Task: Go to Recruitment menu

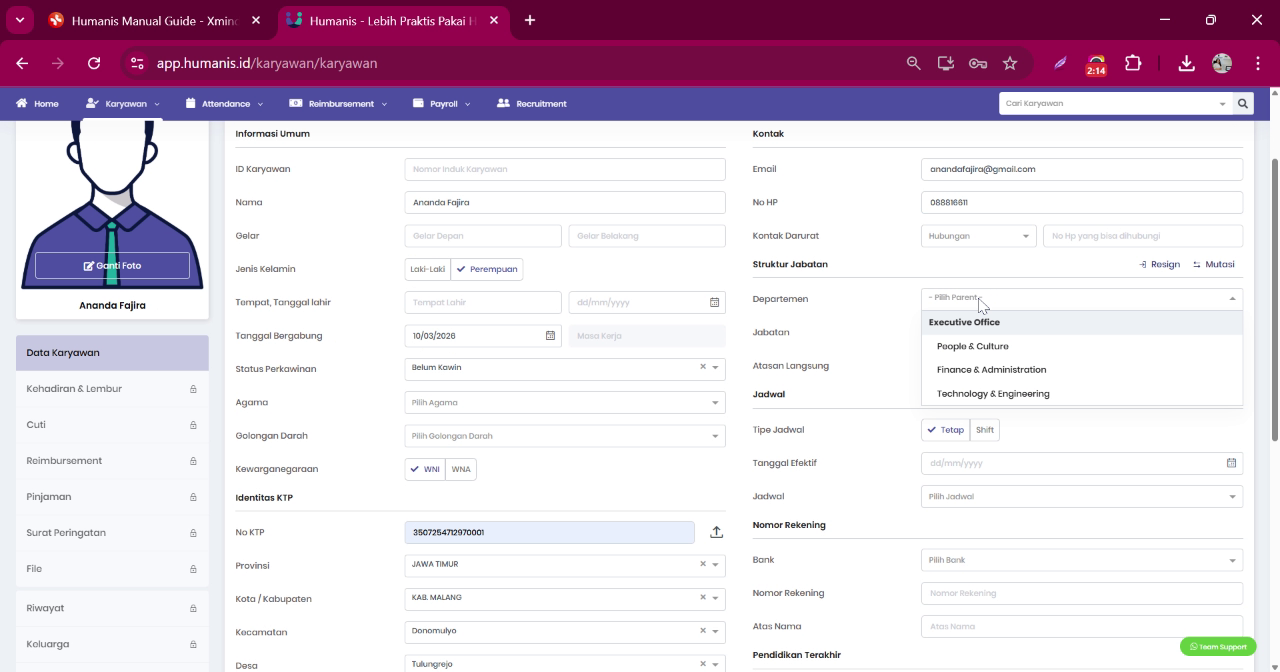Action: click(x=532, y=103)
